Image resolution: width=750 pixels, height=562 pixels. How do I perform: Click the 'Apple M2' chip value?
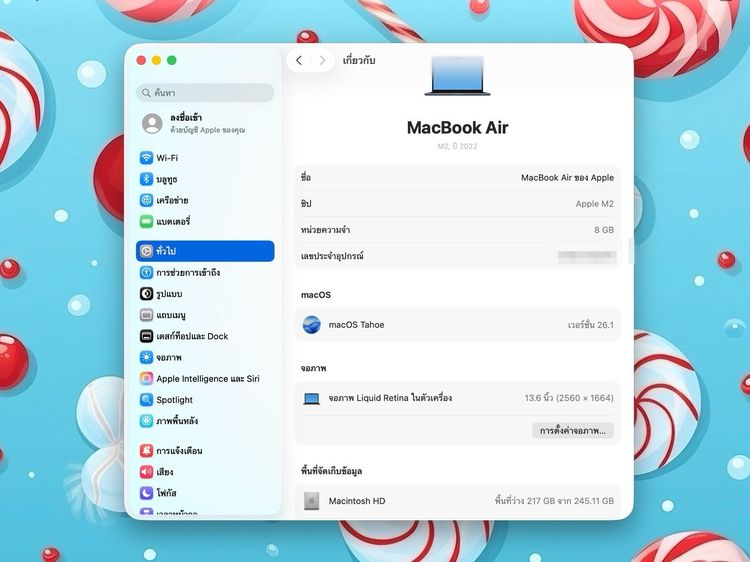tap(595, 204)
